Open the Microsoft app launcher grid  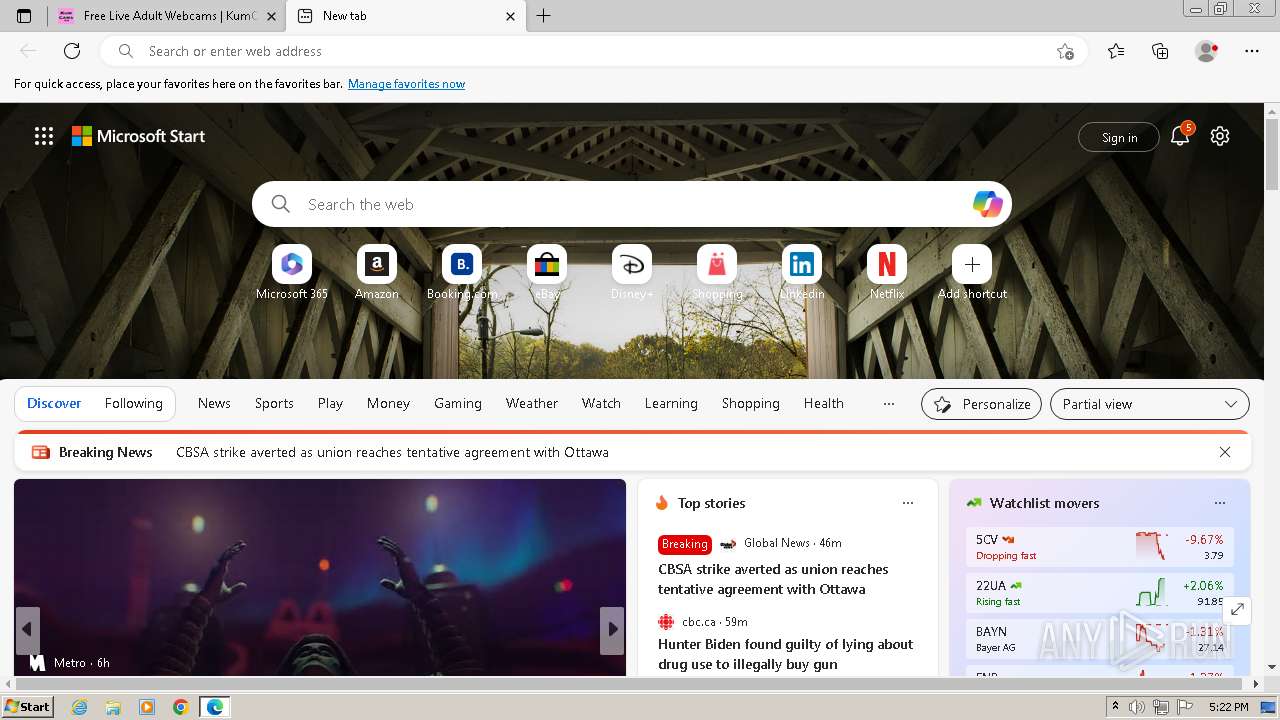coord(44,136)
